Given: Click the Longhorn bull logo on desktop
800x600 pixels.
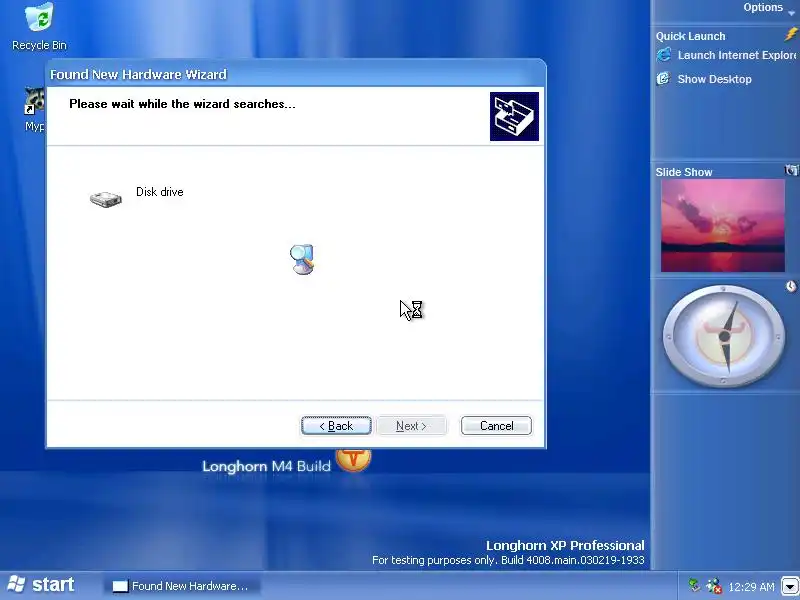Looking at the screenshot, I should pyautogui.click(x=353, y=460).
